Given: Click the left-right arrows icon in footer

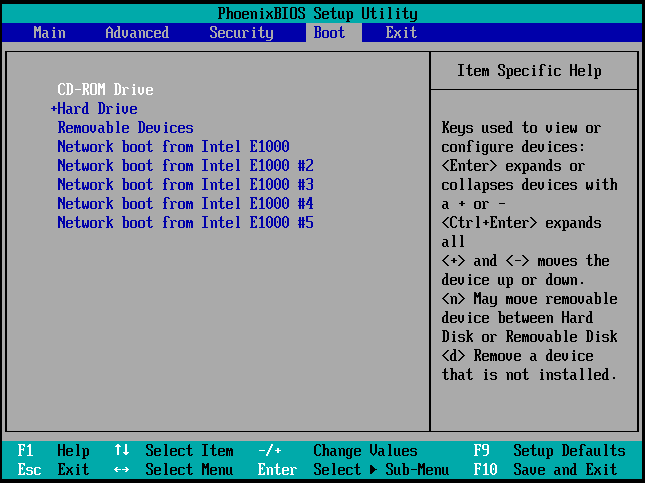Looking at the screenshot, I should 122,469.
